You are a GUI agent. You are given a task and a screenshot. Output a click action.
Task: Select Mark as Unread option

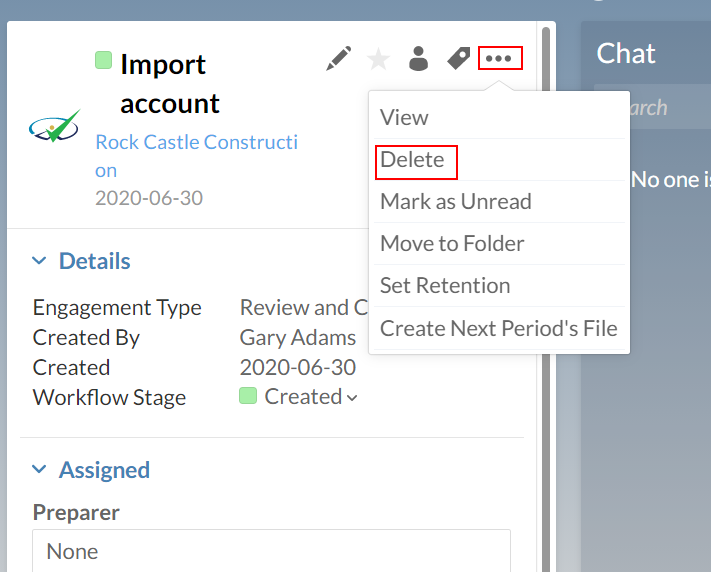[455, 201]
